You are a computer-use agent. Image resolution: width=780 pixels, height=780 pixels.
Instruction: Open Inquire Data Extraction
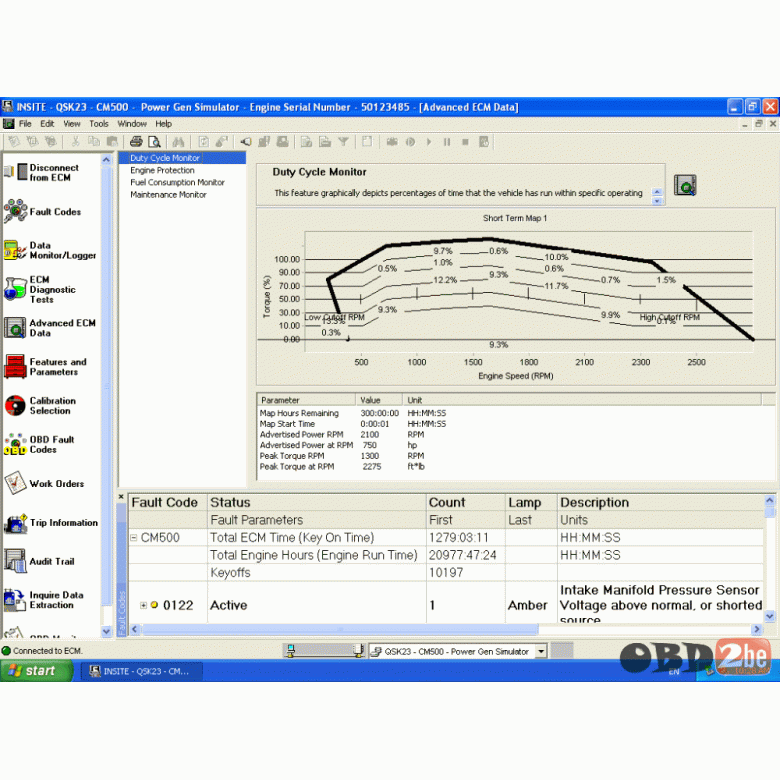(44, 600)
